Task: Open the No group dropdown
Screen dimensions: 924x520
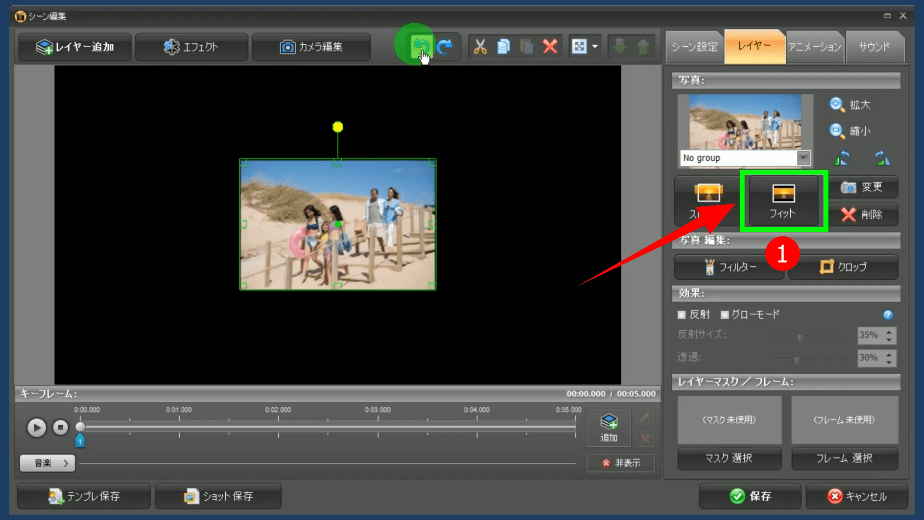Action: tap(803, 158)
